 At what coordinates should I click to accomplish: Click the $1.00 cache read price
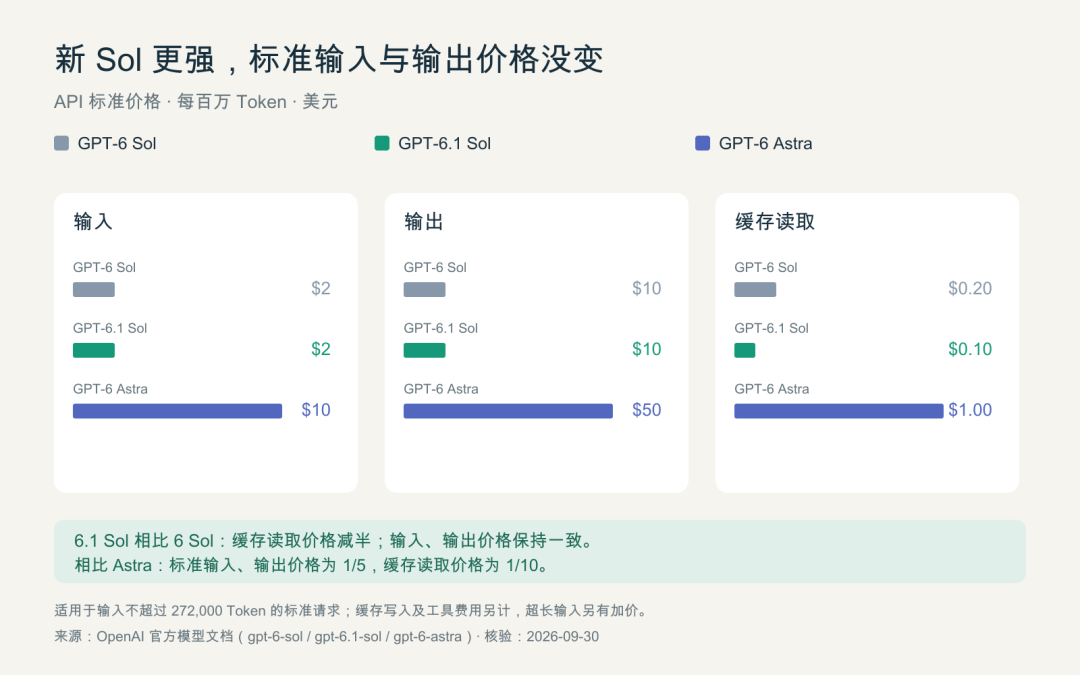pos(970,410)
